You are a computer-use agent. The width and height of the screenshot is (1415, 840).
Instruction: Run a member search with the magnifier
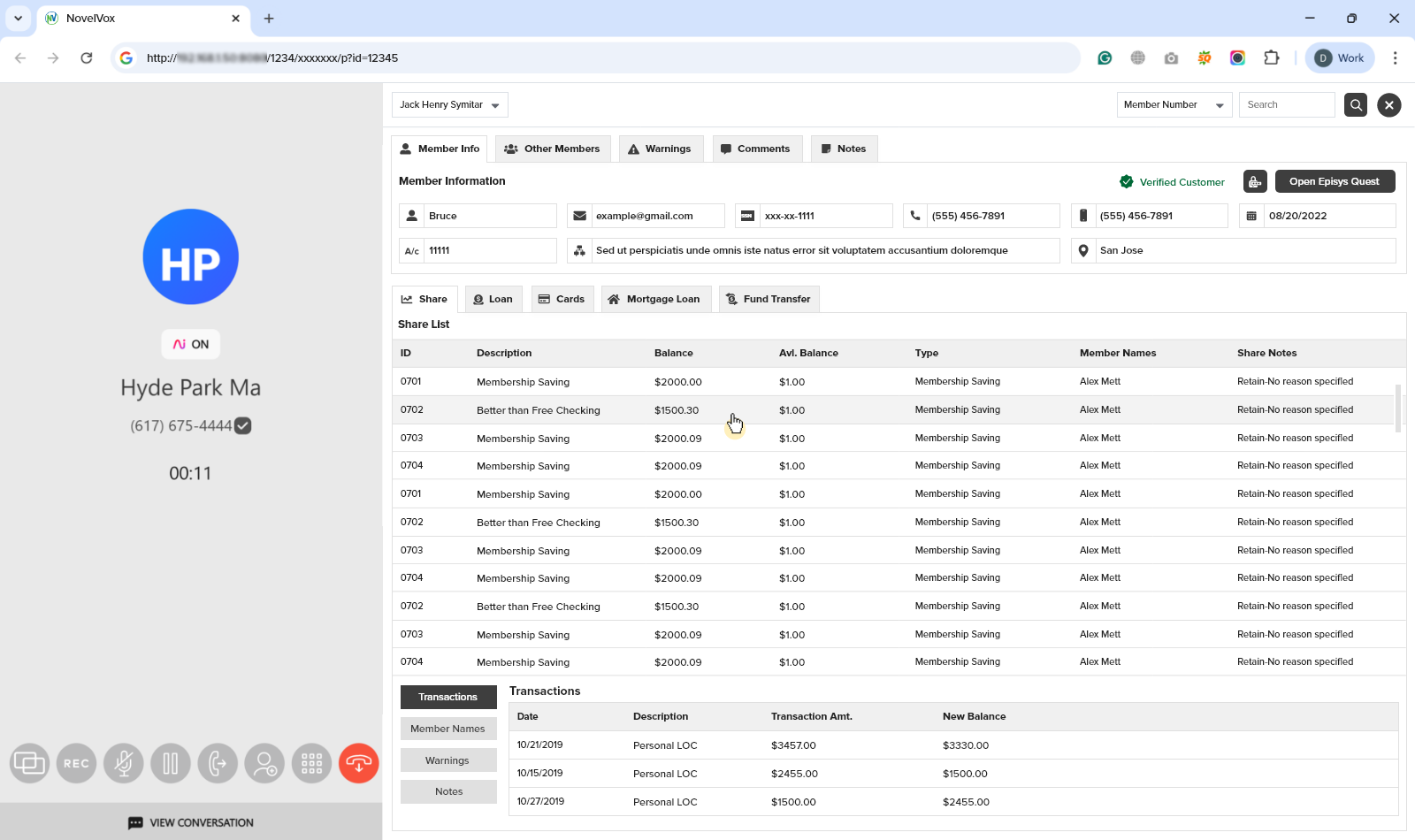1355,104
